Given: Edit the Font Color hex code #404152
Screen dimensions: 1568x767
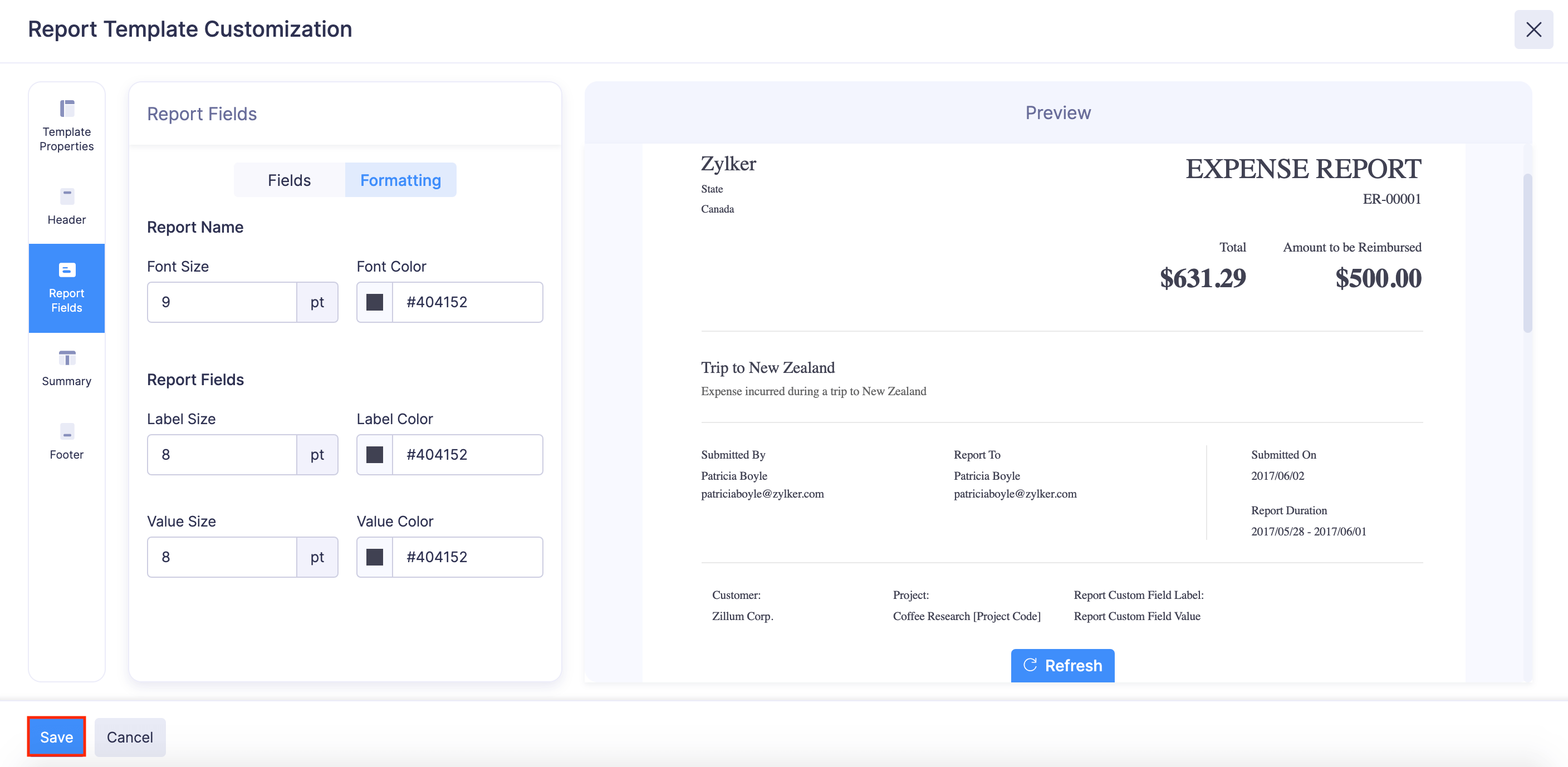Looking at the screenshot, I should [468, 302].
